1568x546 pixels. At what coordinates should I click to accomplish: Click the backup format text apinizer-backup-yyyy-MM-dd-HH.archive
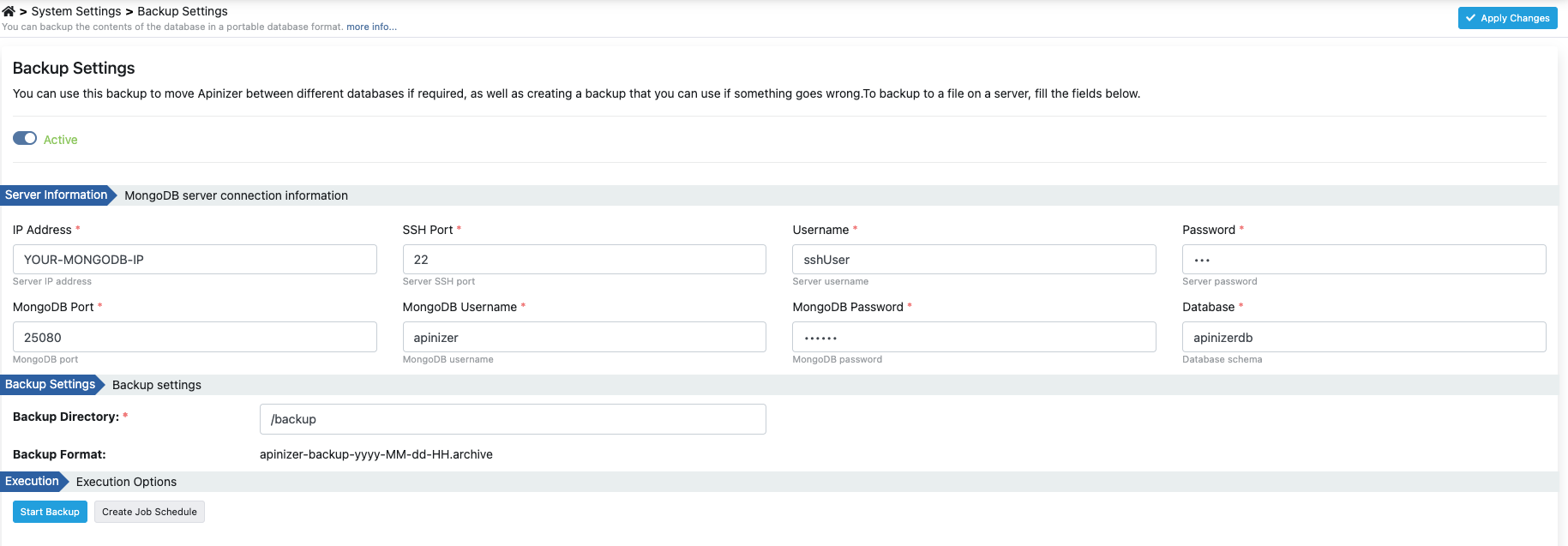(x=376, y=454)
